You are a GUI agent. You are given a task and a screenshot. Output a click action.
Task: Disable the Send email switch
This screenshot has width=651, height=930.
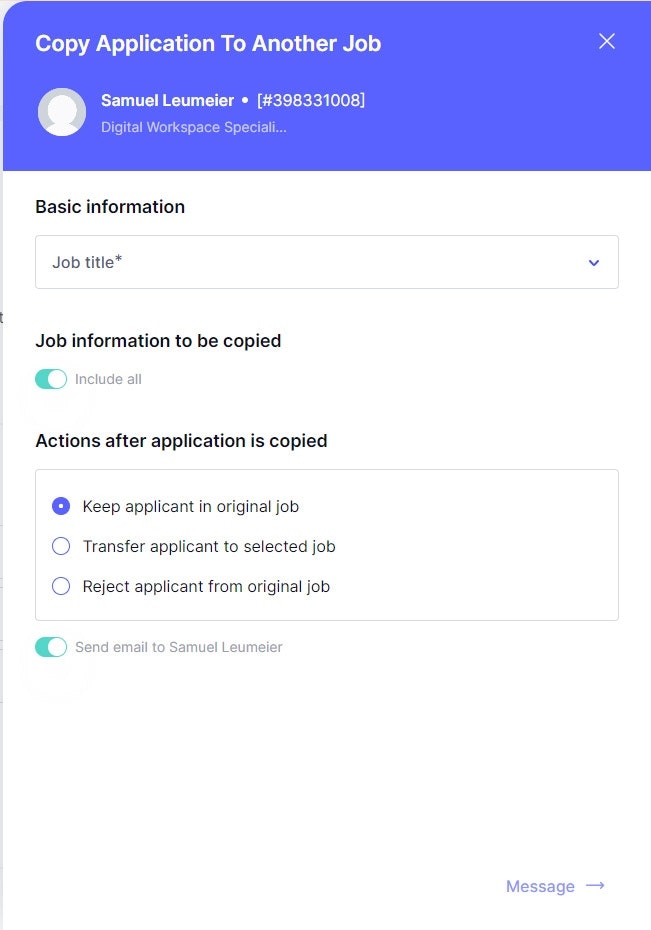point(51,647)
